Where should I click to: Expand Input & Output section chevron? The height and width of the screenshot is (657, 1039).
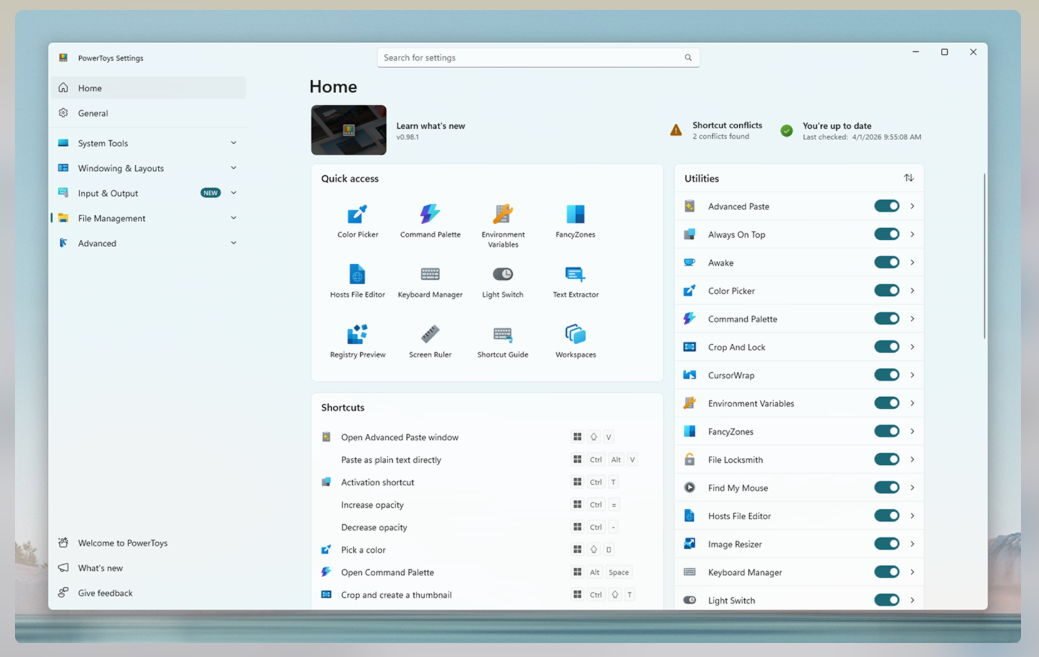pyautogui.click(x=233, y=193)
